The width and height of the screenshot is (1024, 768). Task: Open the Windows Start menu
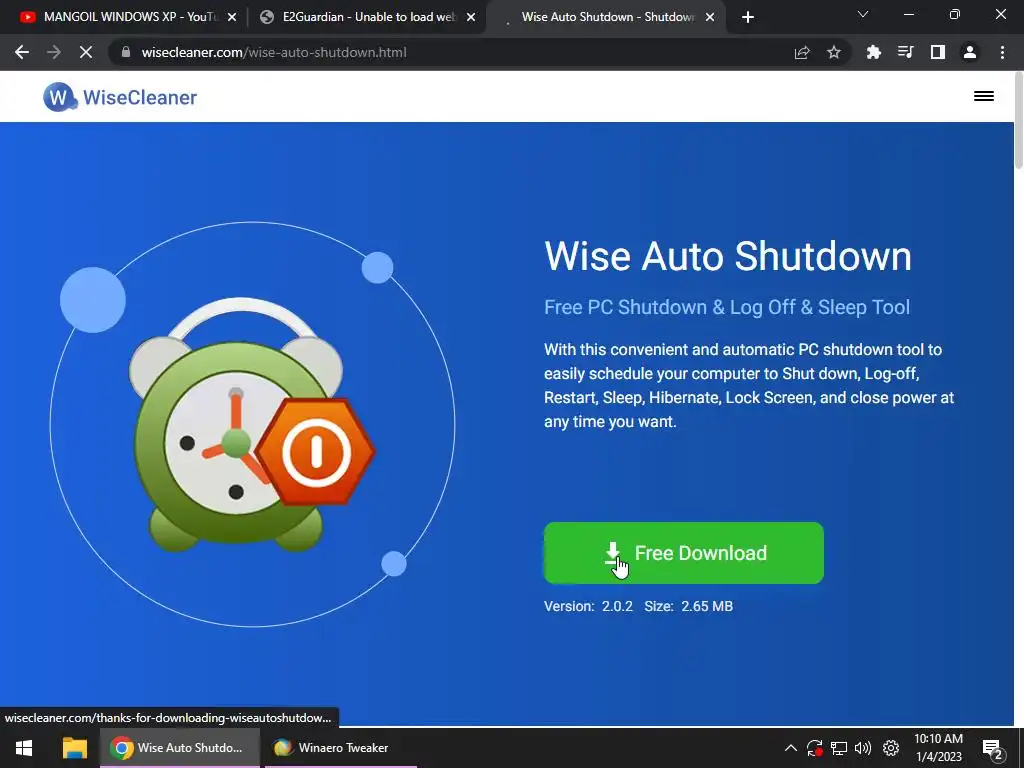pyautogui.click(x=24, y=748)
